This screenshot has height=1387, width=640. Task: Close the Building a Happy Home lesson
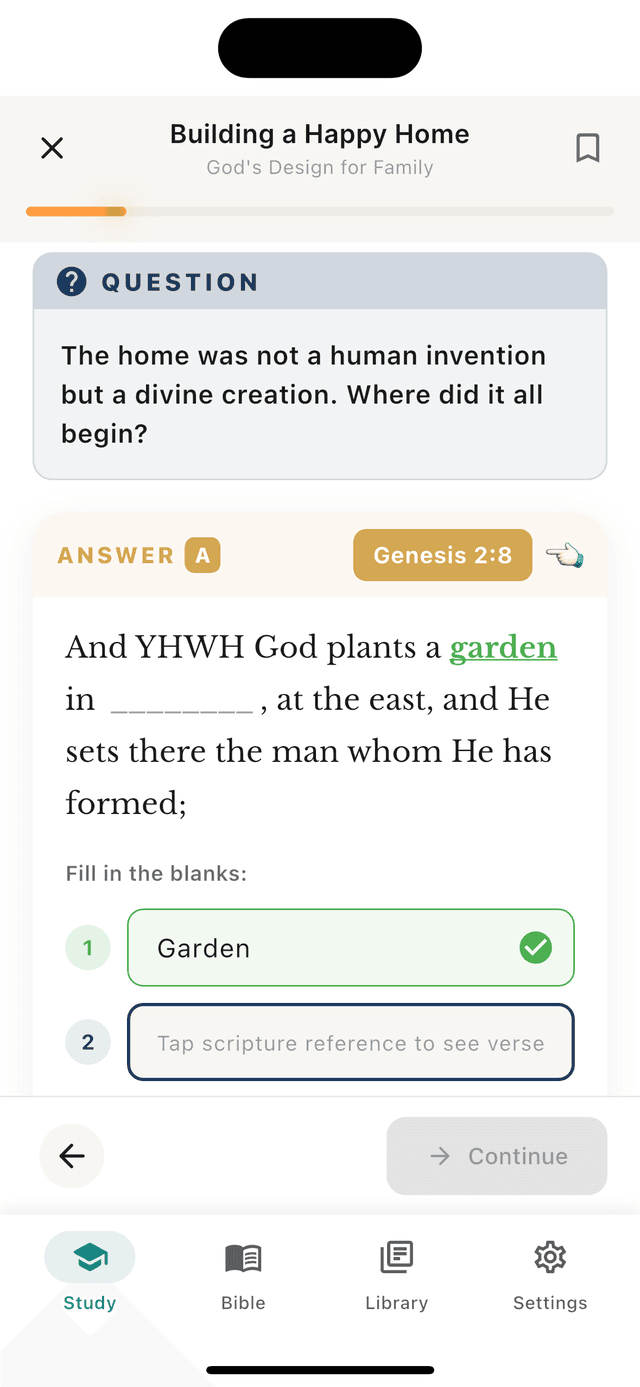tap(52, 147)
